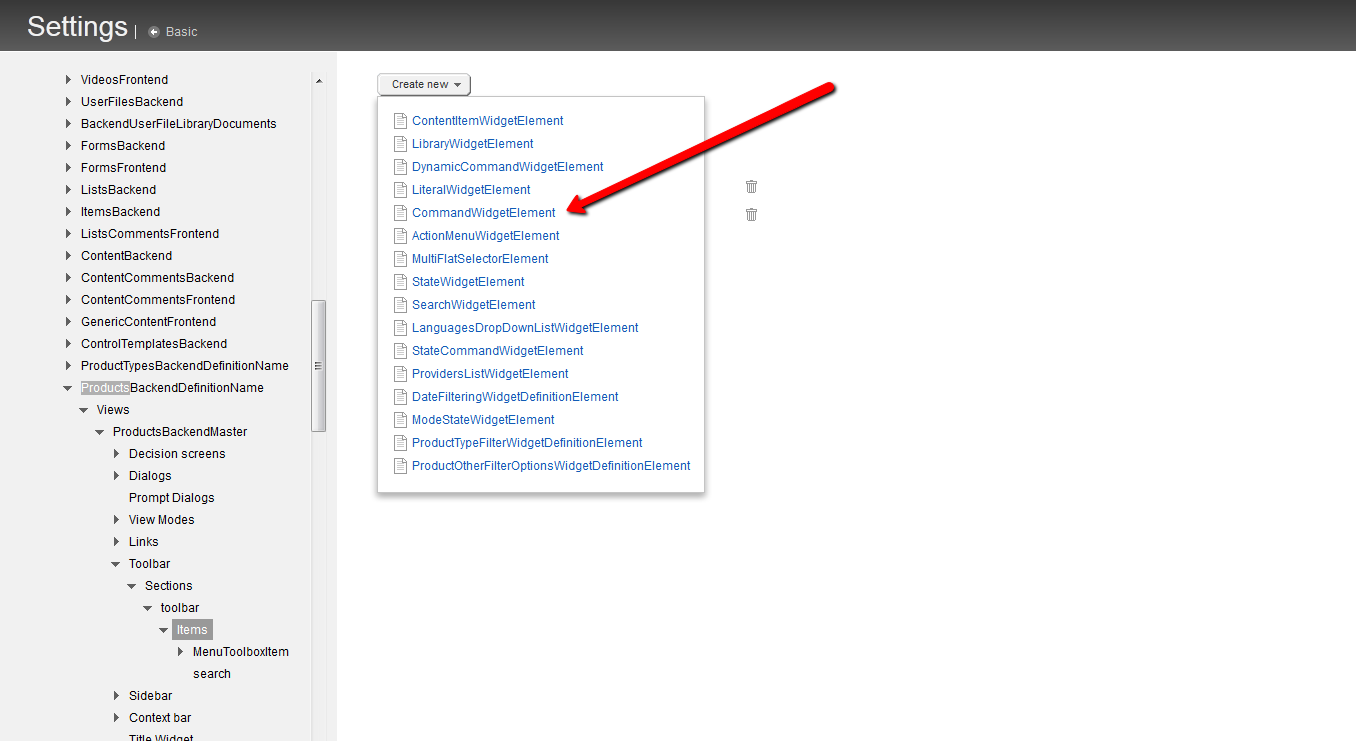Click the lower trash delete icon
Screen dimensions: 1356x741
[x=751, y=214]
